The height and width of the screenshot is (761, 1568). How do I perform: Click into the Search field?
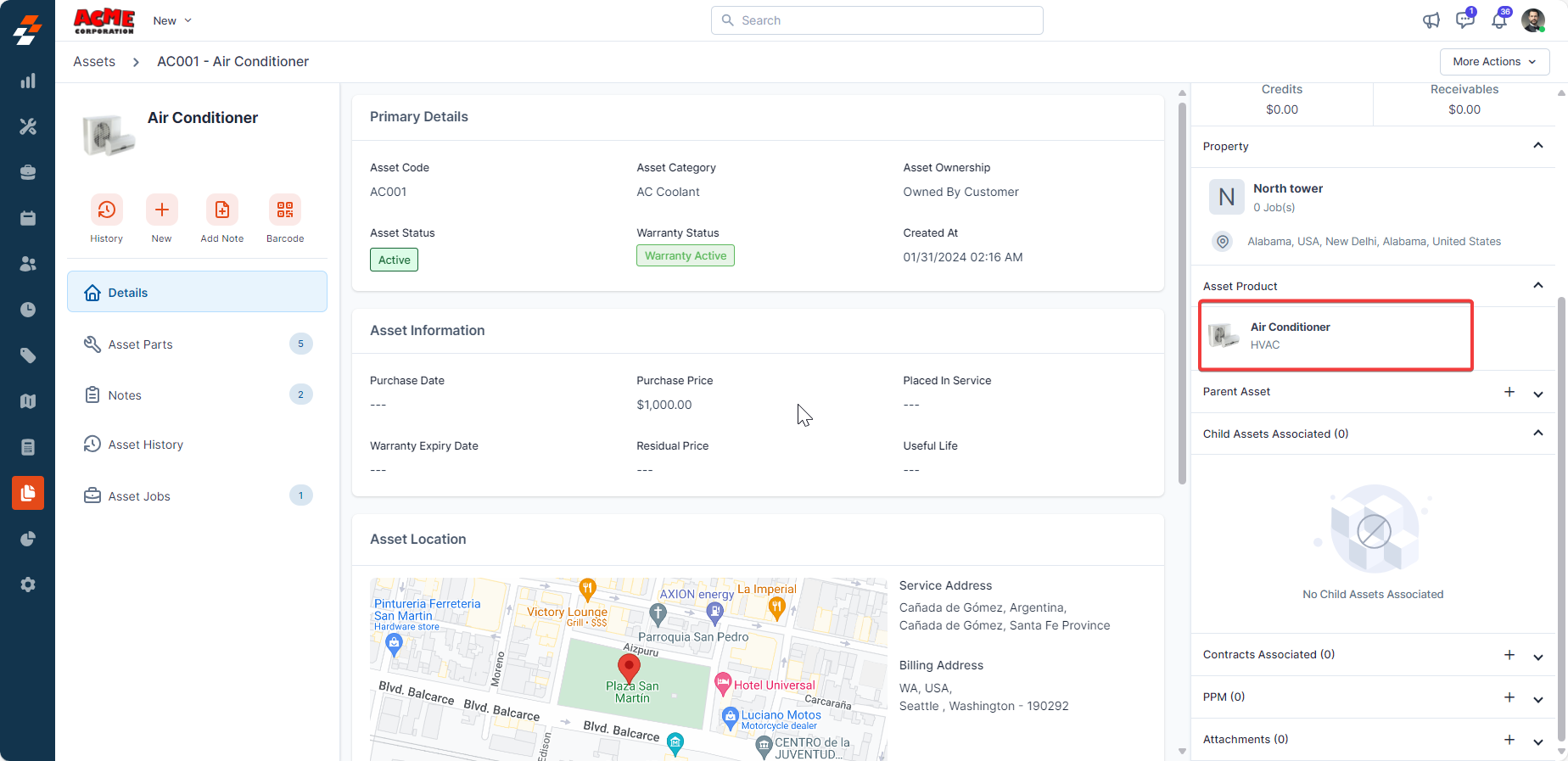(877, 20)
